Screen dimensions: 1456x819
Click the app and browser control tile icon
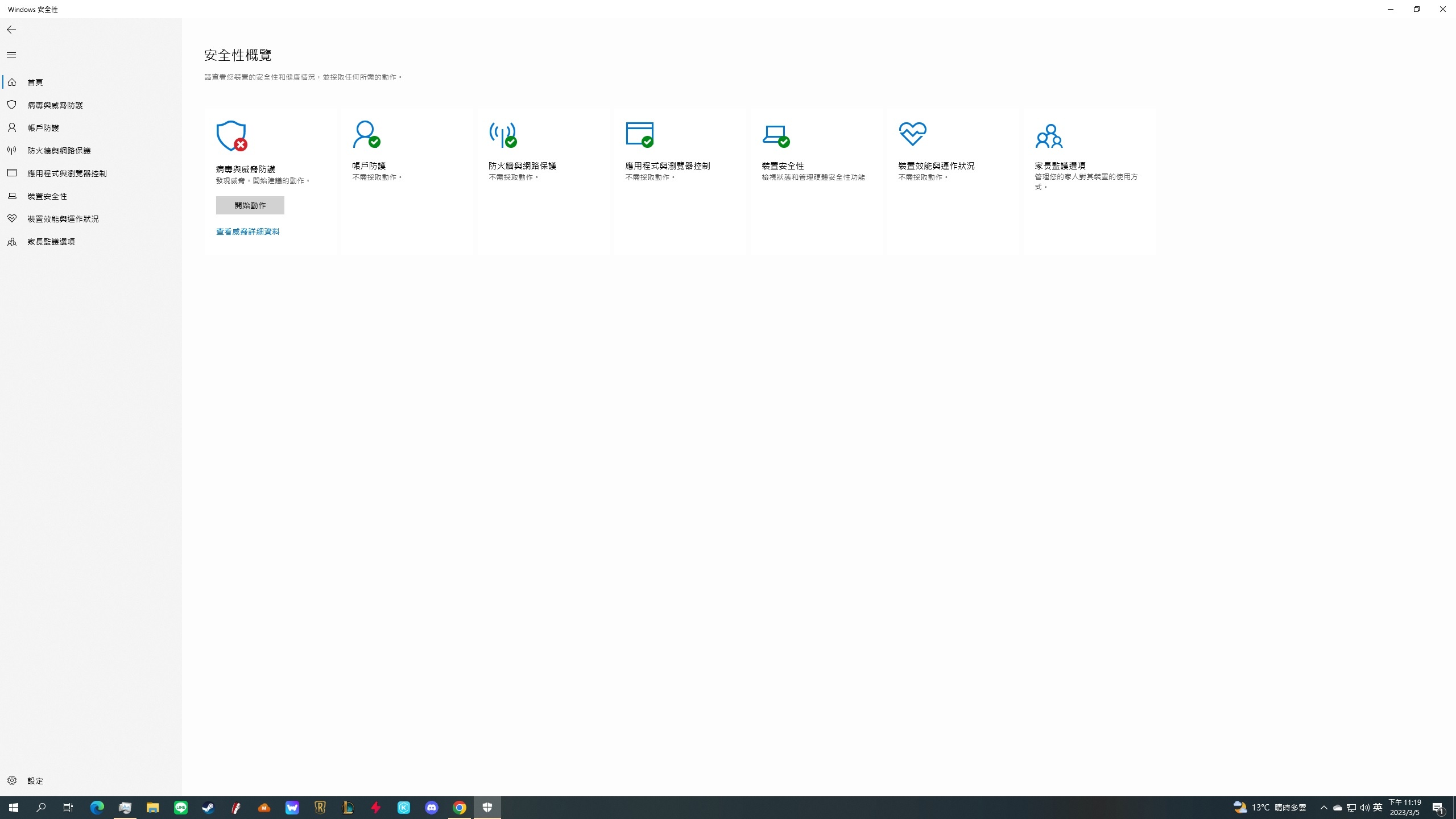639,134
